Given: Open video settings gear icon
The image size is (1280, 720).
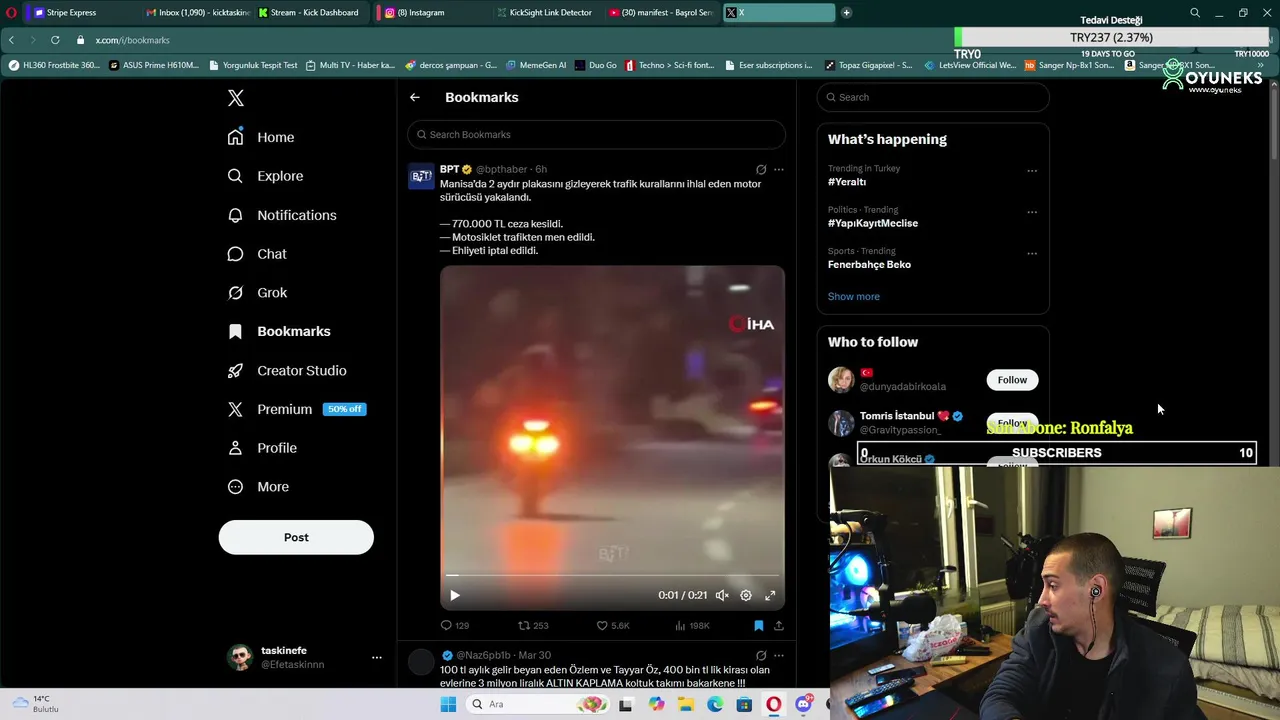Looking at the screenshot, I should [x=746, y=595].
